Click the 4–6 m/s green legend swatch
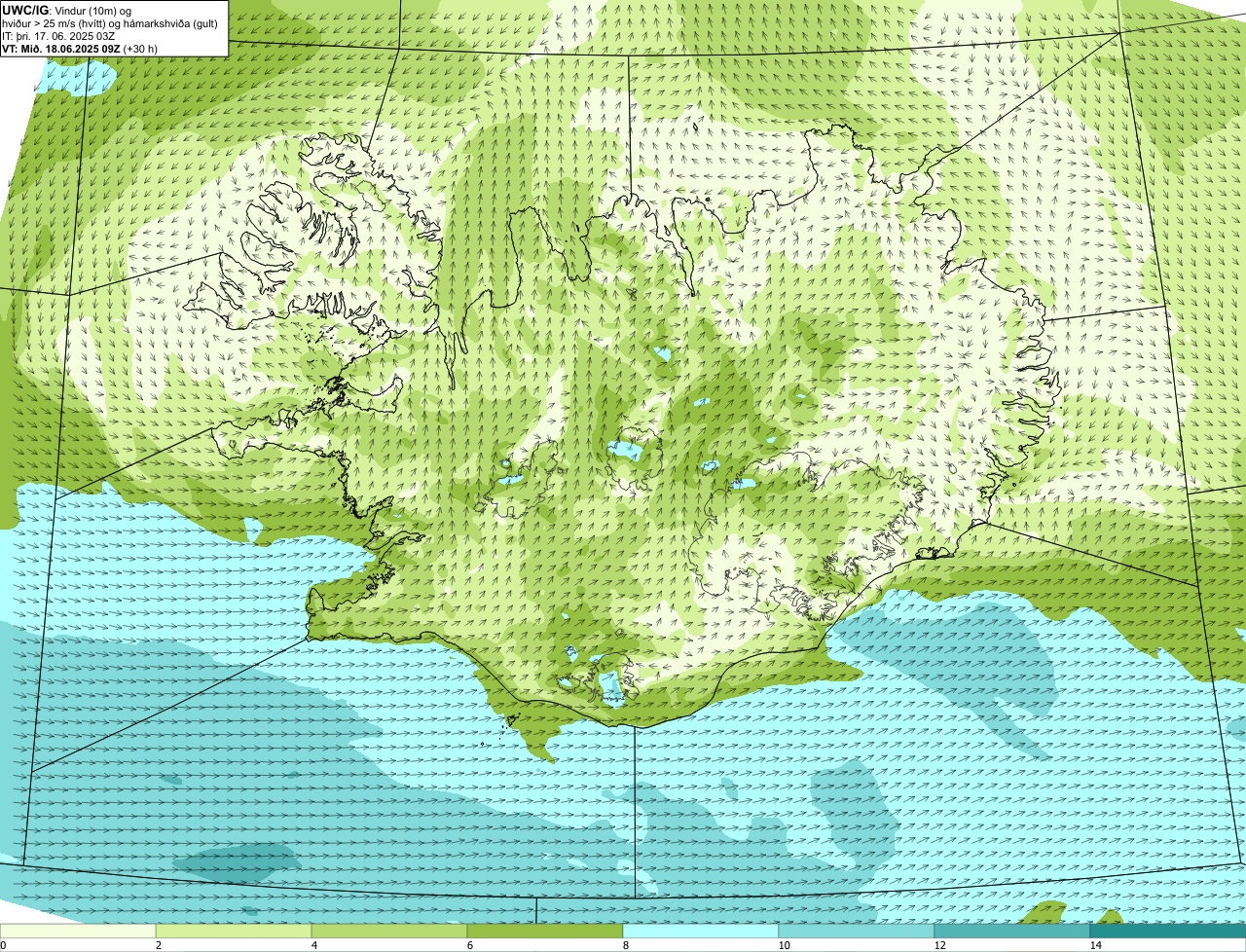1246x952 pixels. click(x=389, y=931)
